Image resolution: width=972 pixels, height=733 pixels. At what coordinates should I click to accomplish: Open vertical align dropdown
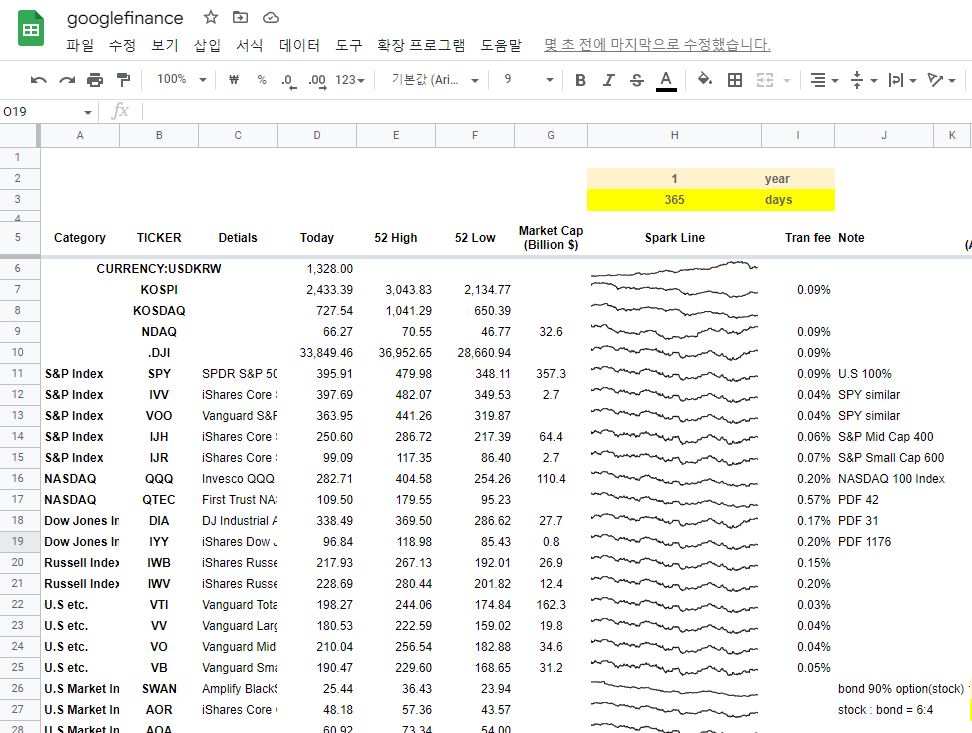864,80
